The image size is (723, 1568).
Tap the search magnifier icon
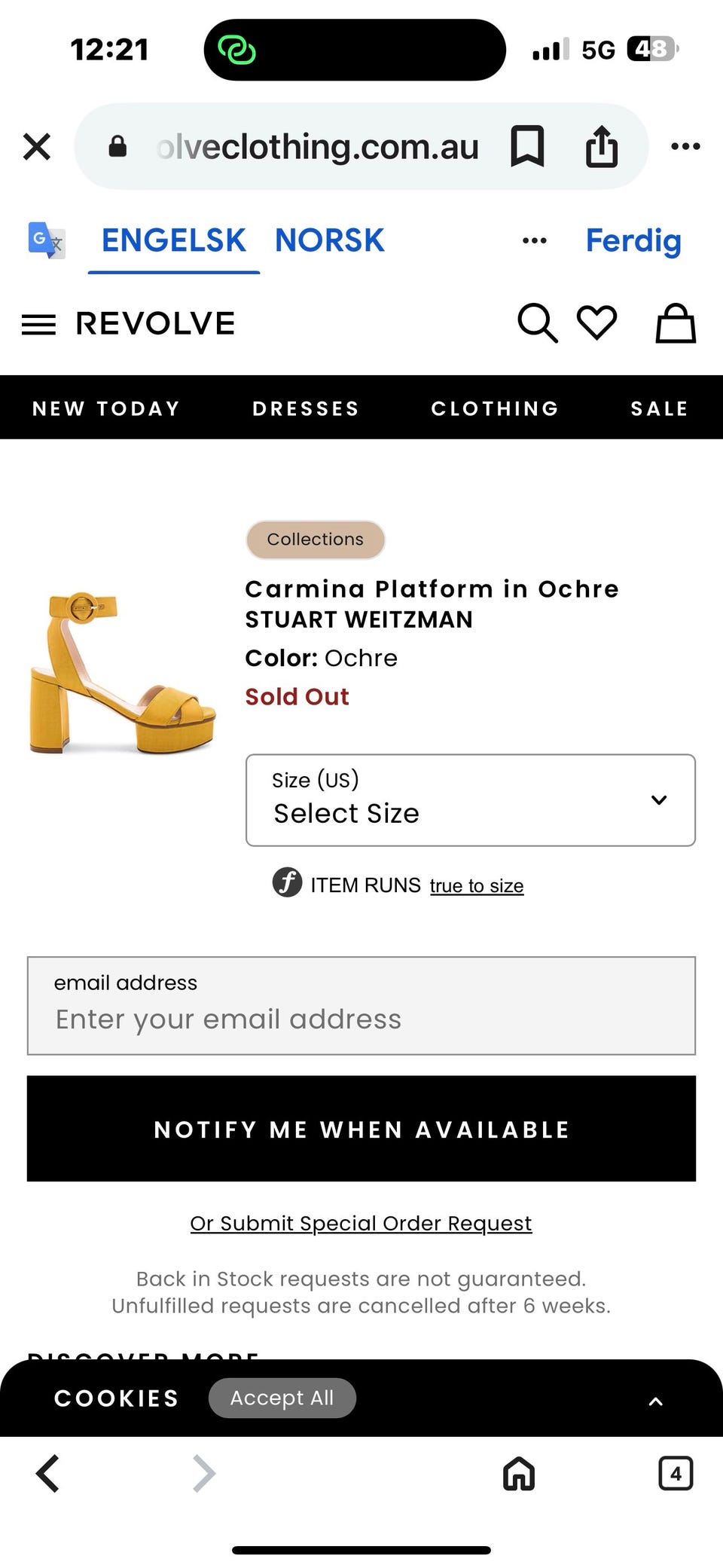tap(537, 323)
